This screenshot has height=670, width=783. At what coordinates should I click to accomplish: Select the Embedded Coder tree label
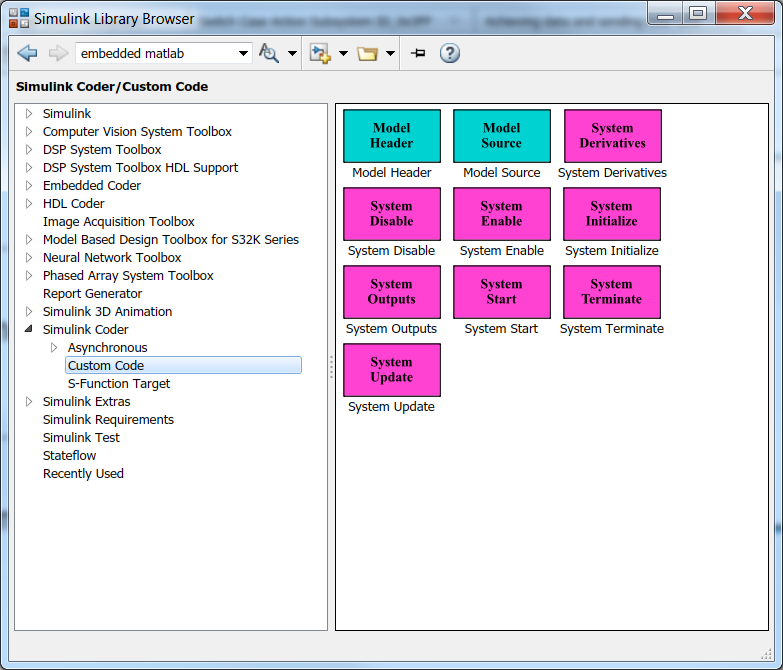pyautogui.click(x=92, y=185)
